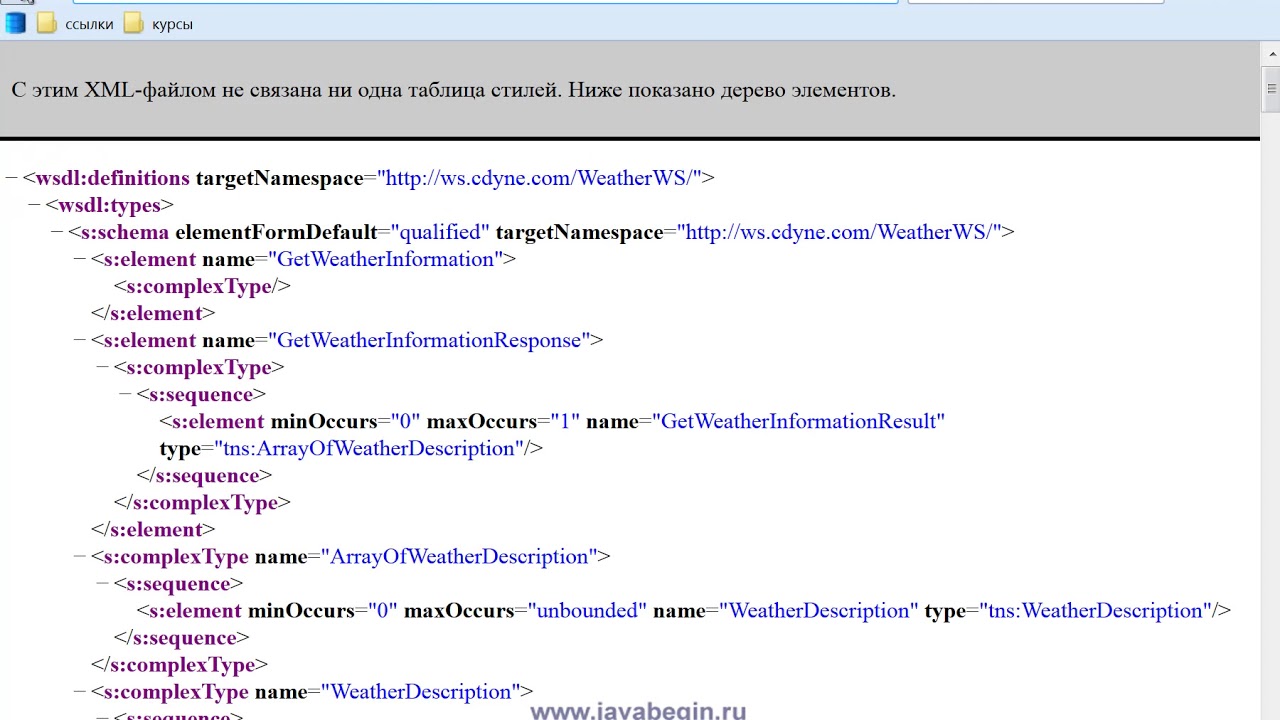Collapse complexType WeatherDescription node
This screenshot has height=720, width=1280.
(81, 691)
